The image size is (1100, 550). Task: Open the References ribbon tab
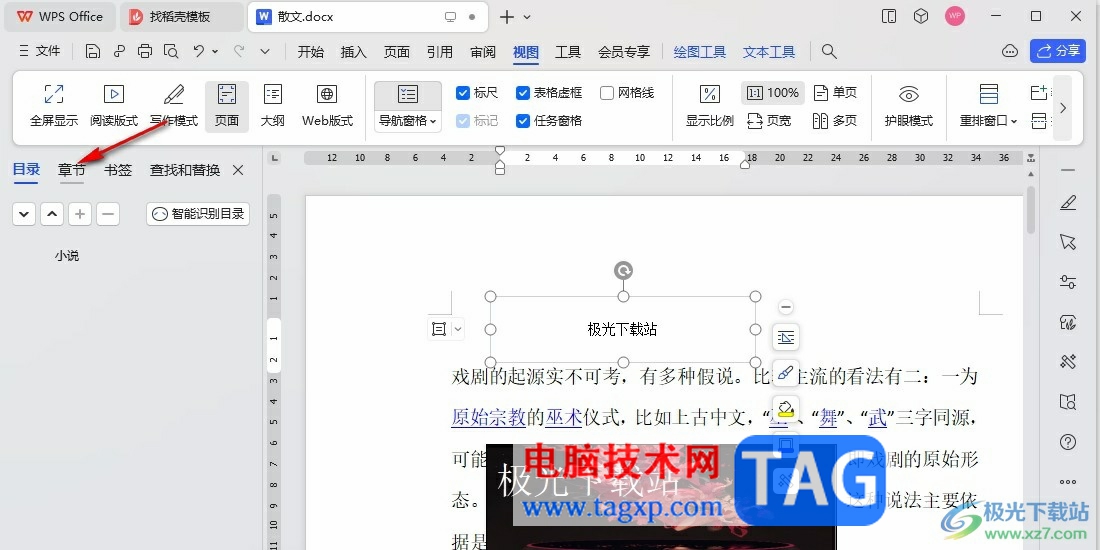click(x=440, y=51)
